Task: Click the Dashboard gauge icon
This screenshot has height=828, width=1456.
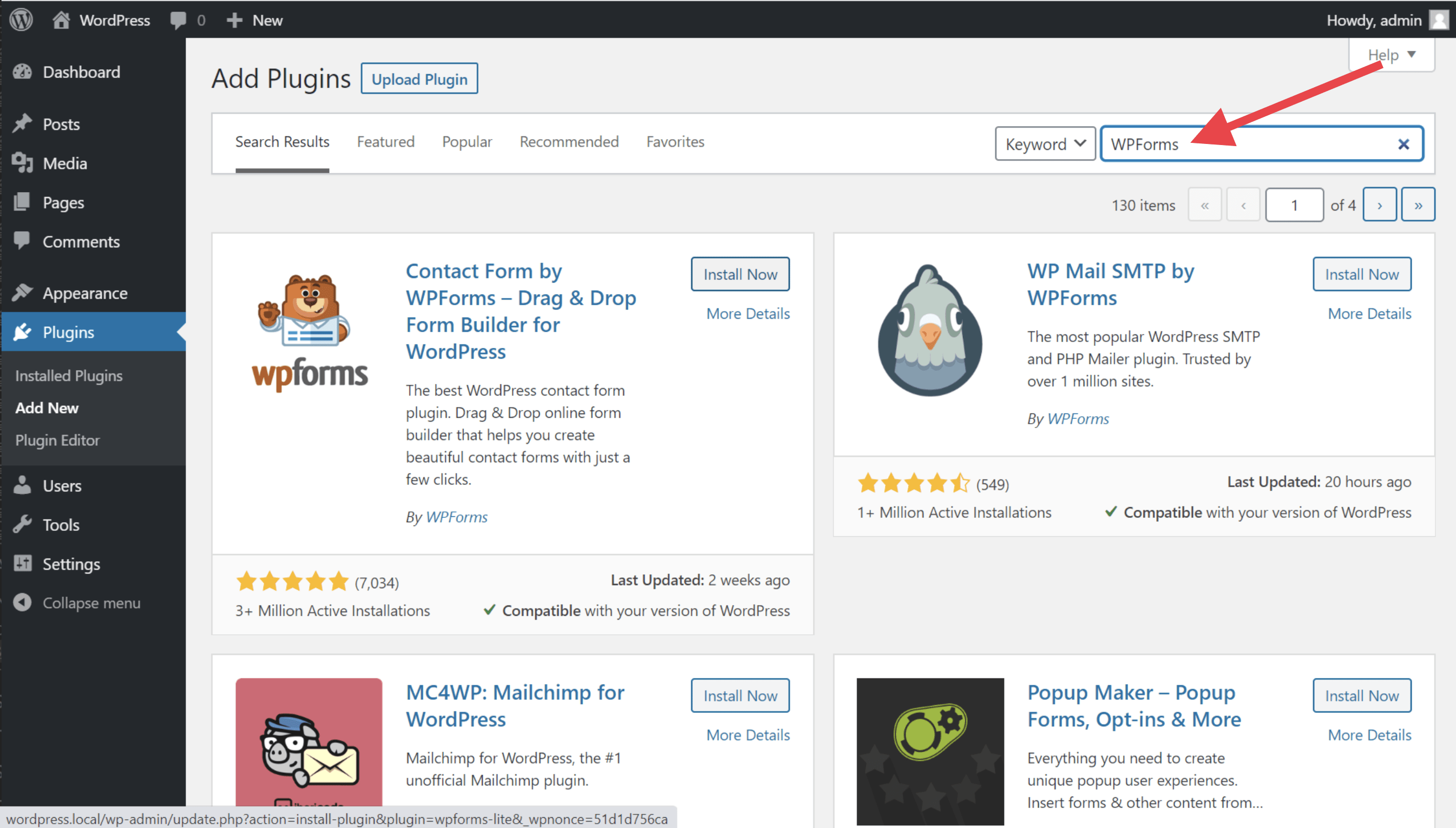Action: [22, 72]
